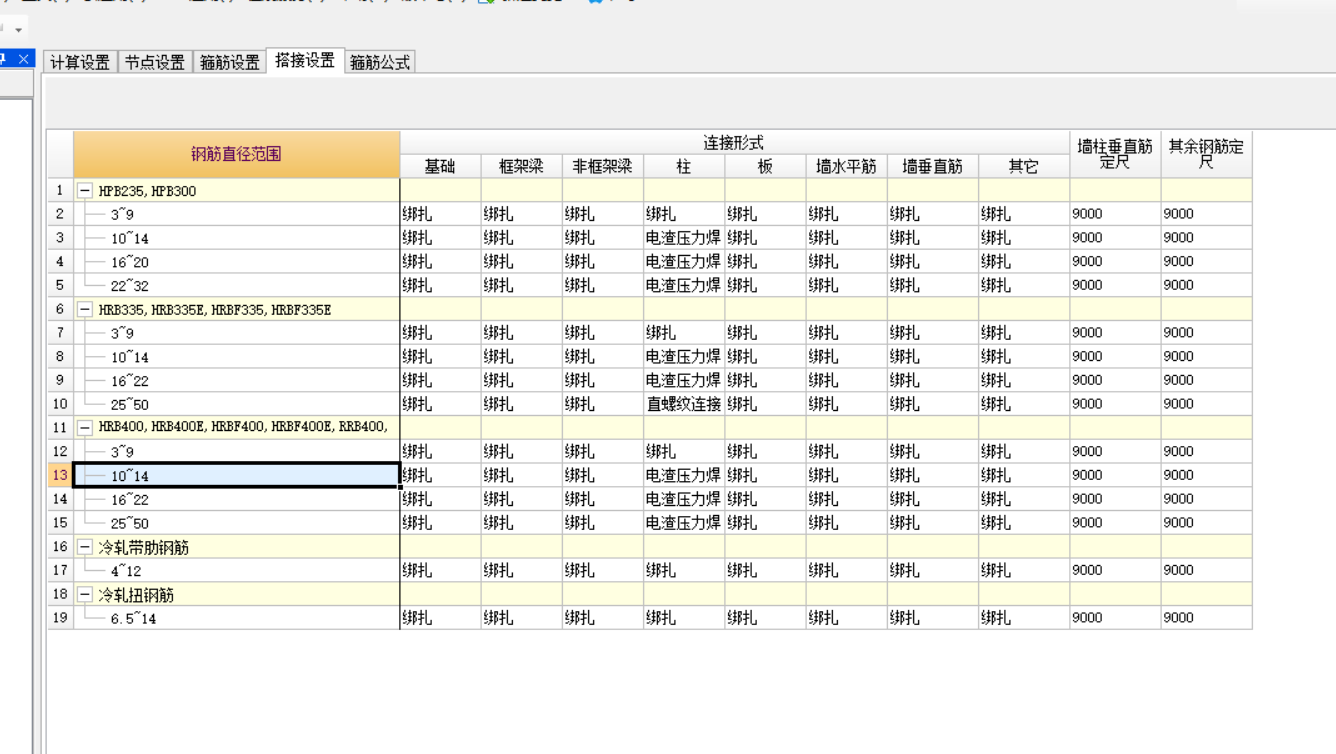This screenshot has width=1336, height=754.
Task: Click the 墙柱垂直筋定尺 column header
Action: click(x=1115, y=154)
